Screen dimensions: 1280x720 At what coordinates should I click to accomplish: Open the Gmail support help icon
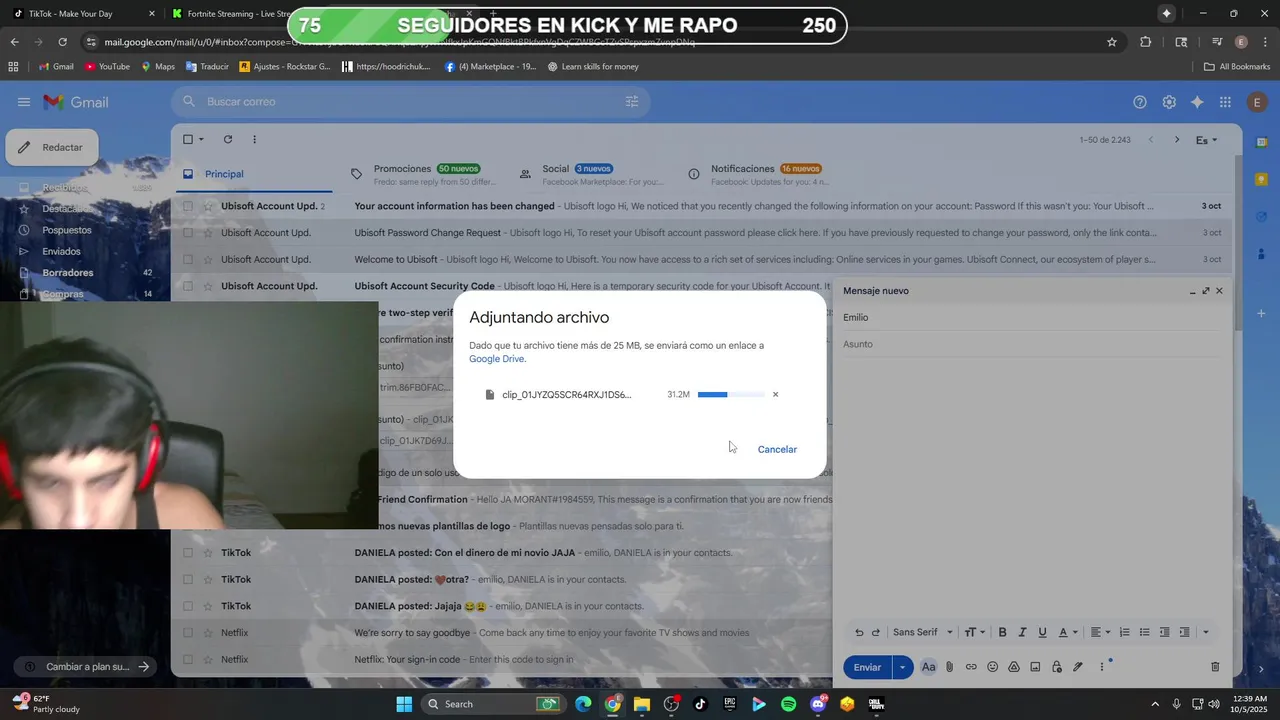1140,102
